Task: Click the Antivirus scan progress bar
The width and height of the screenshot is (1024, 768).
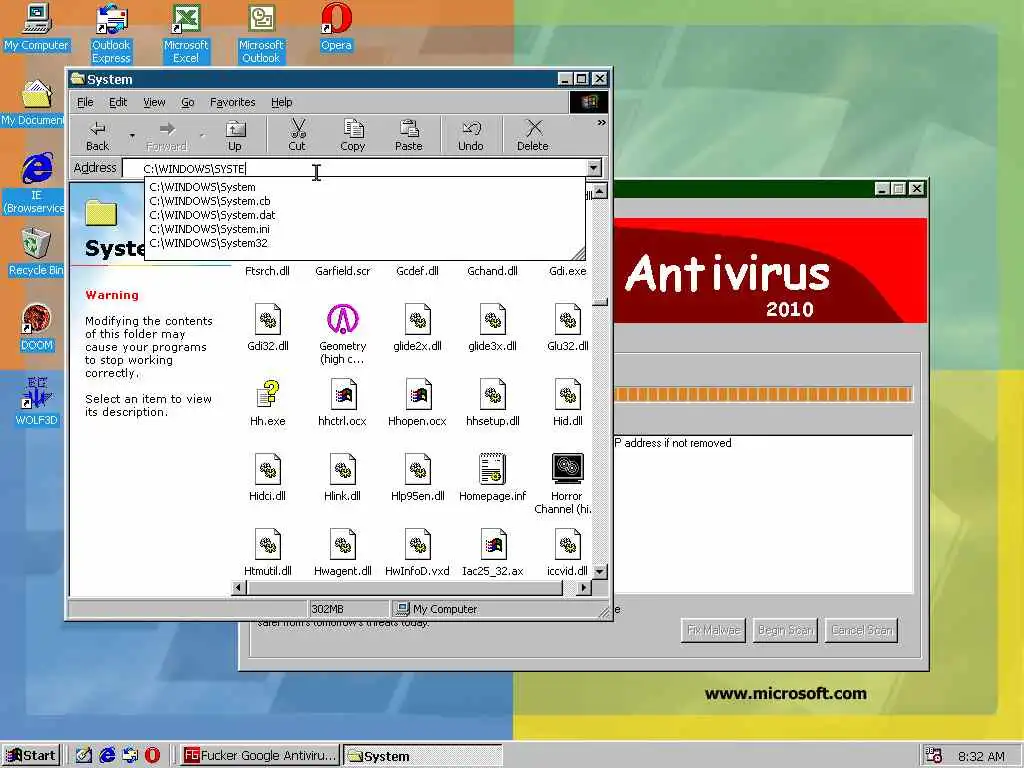Action: point(763,394)
